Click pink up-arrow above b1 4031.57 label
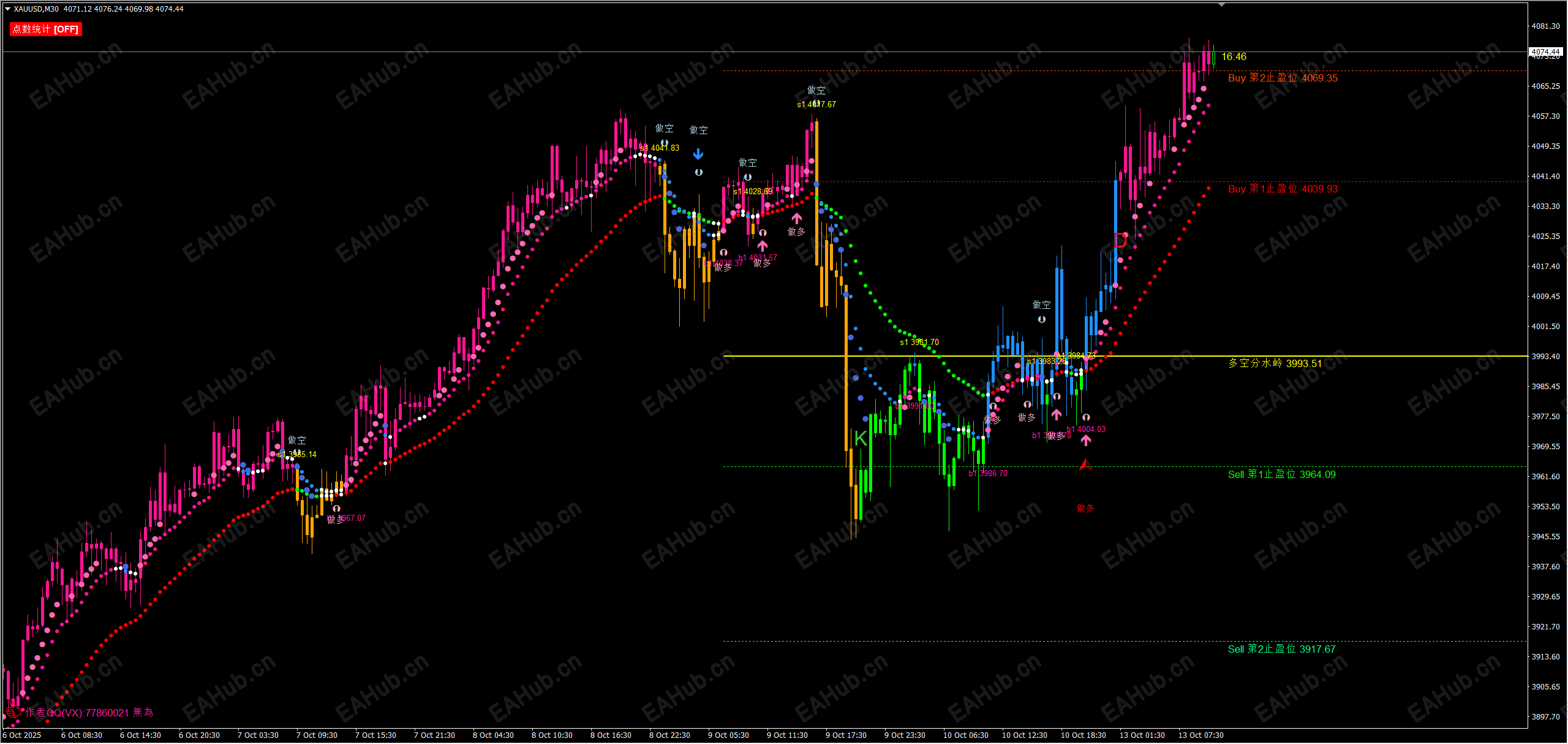 pyautogui.click(x=763, y=246)
